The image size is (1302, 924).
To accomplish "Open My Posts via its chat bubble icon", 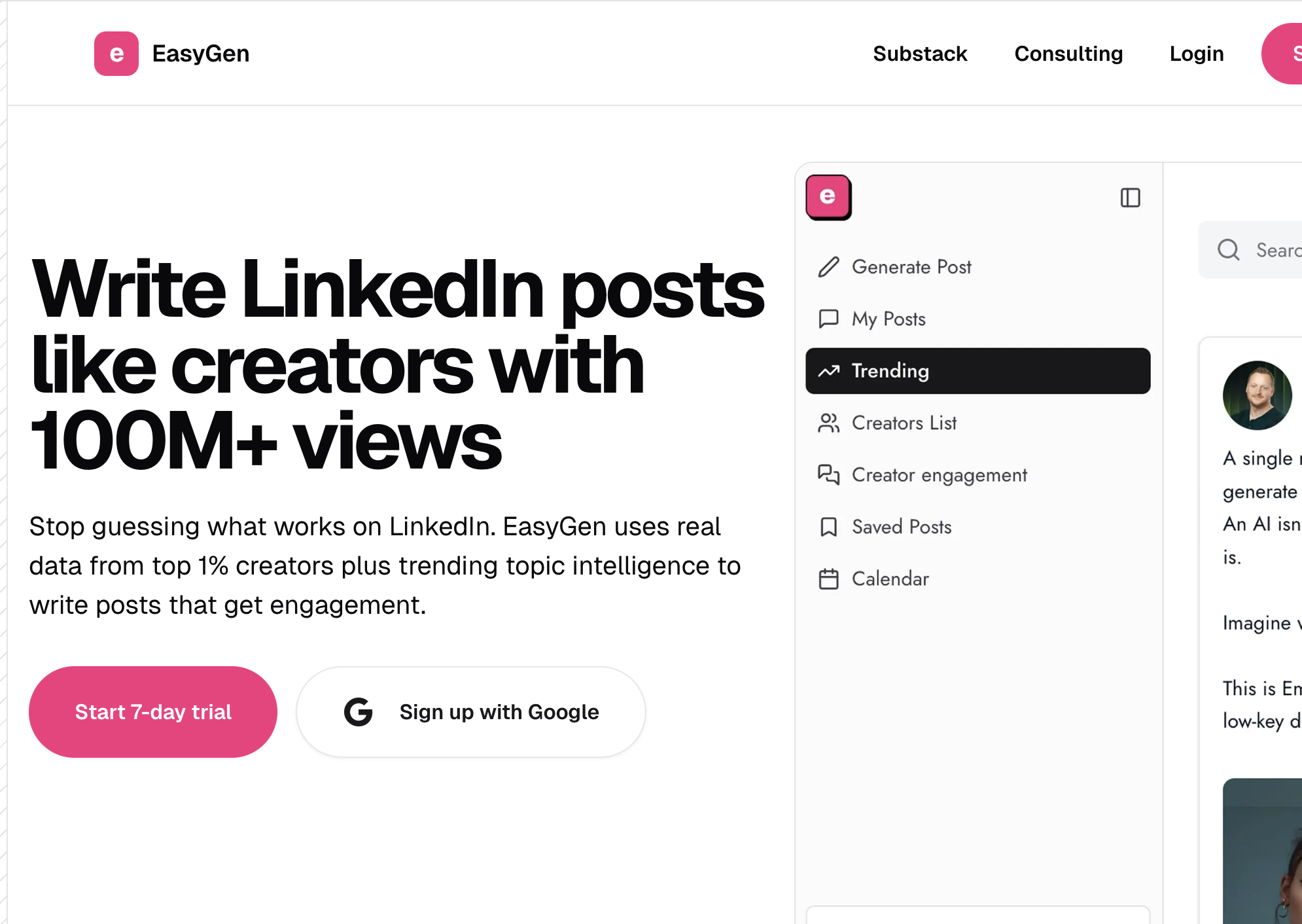I will [828, 319].
